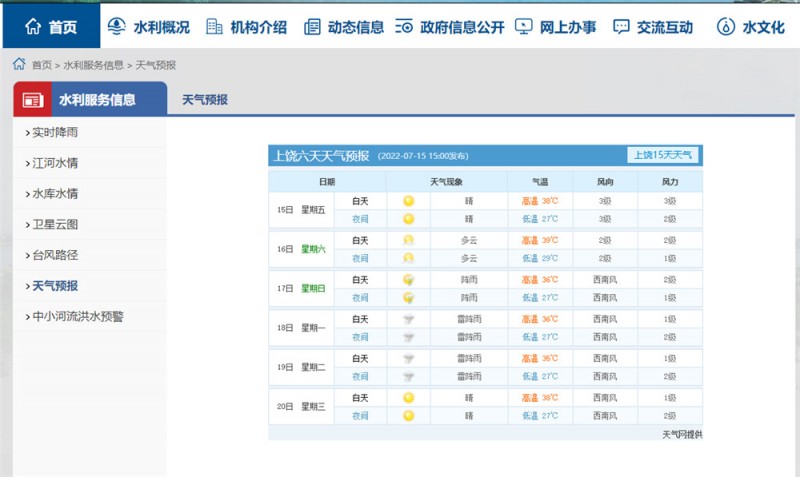The height and width of the screenshot is (477, 800).
Task: Click the 网上办事 monitor icon
Action: (523, 27)
